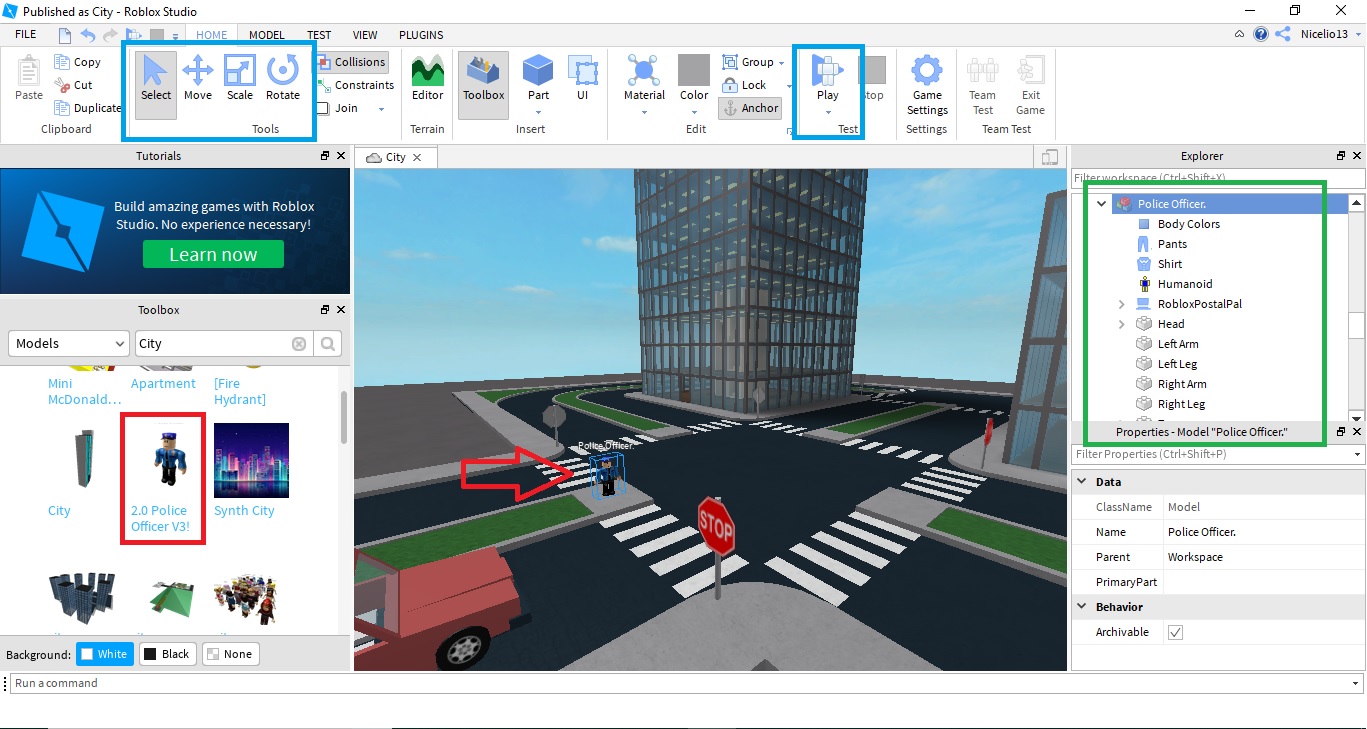Uncheck the Archivable property
This screenshot has width=1367, height=729.
1175,631
